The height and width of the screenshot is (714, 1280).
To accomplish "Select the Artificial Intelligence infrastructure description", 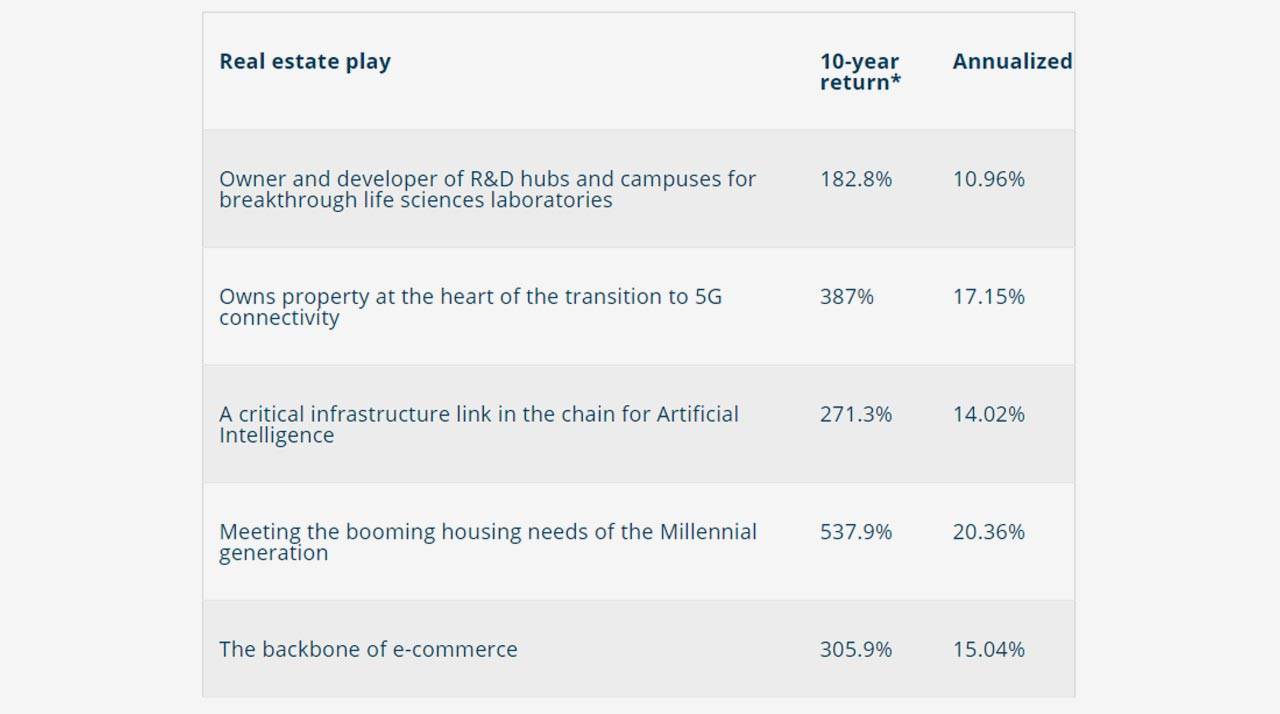I will pyautogui.click(x=479, y=424).
